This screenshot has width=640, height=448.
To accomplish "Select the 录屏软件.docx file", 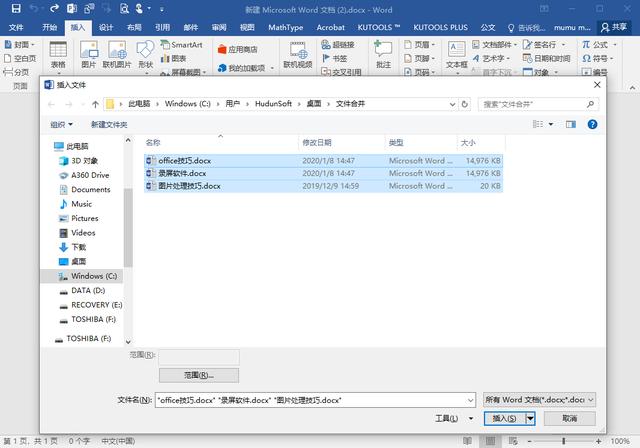I will point(323,173).
